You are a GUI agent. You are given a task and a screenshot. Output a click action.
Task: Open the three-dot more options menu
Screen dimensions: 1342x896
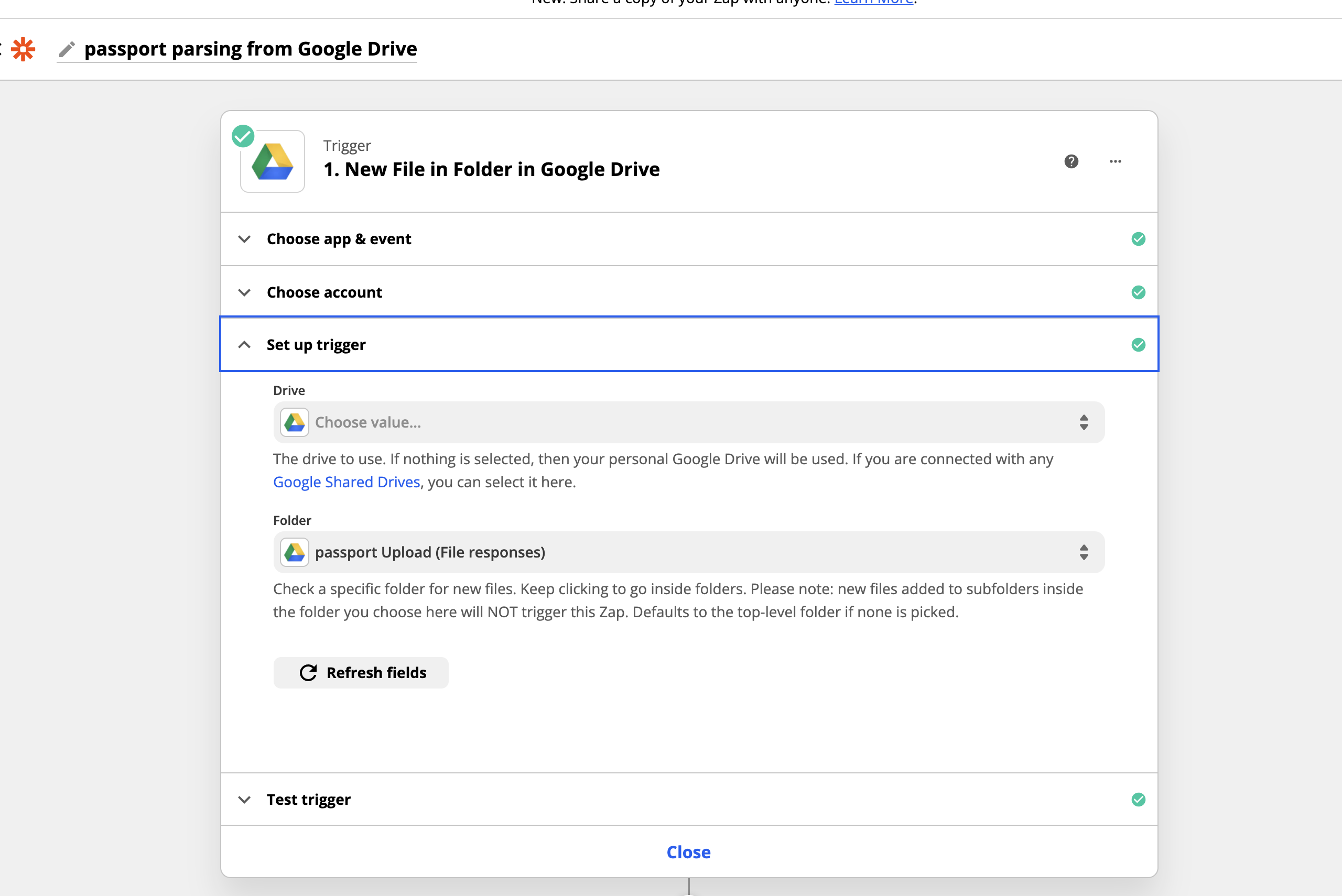point(1115,162)
